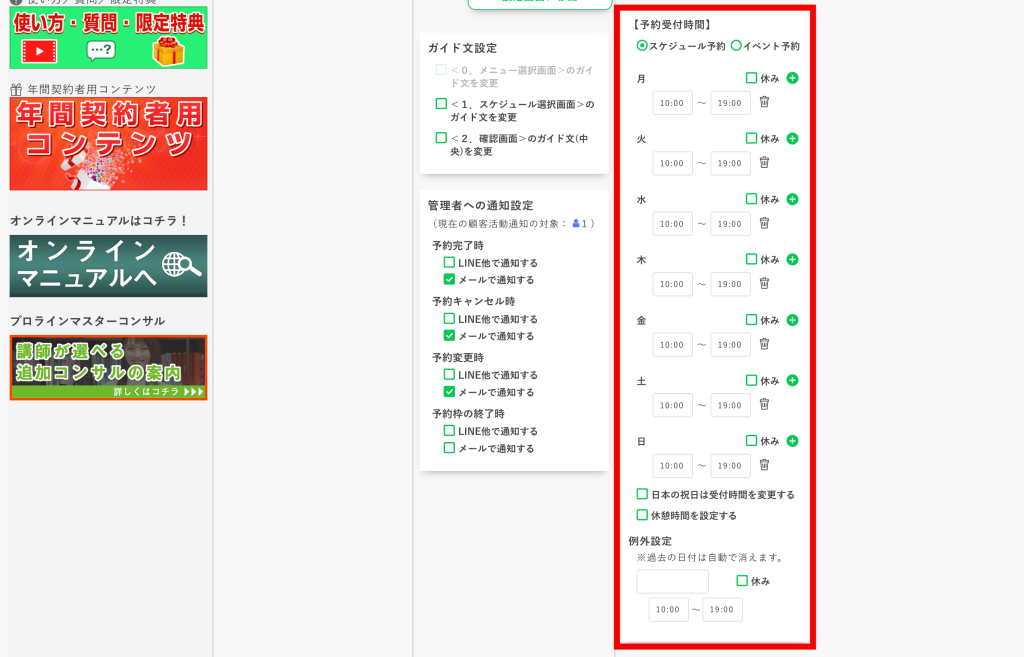Open the 火 start time field
Screen dimensions: 1024x657
(671, 162)
